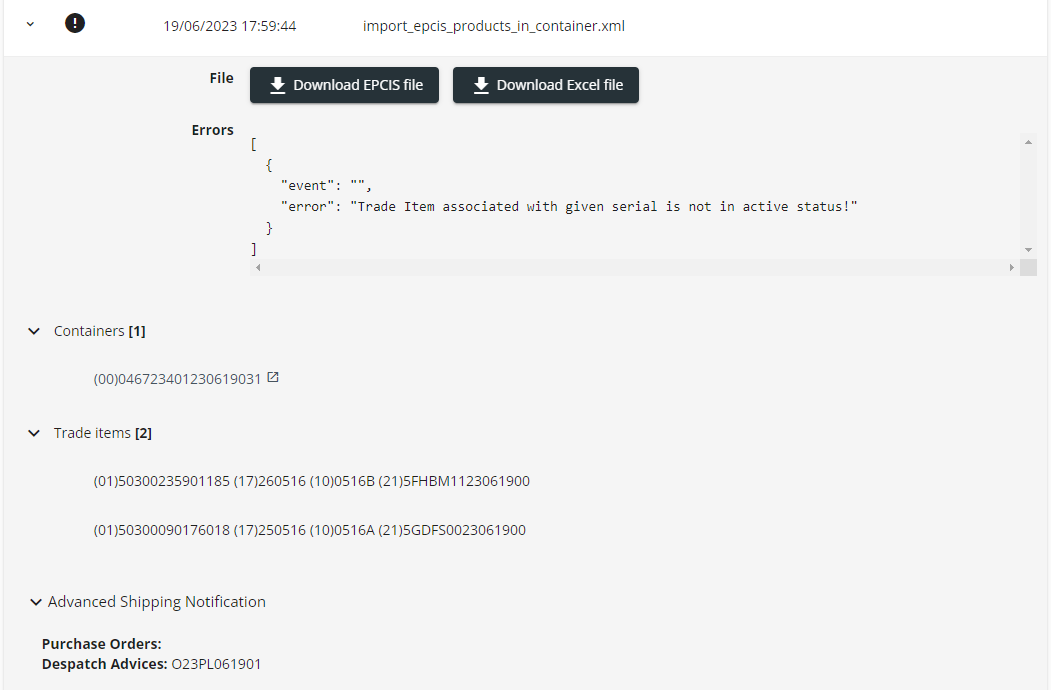Click the filename import_epcis_products_in_container.xml

(494, 25)
